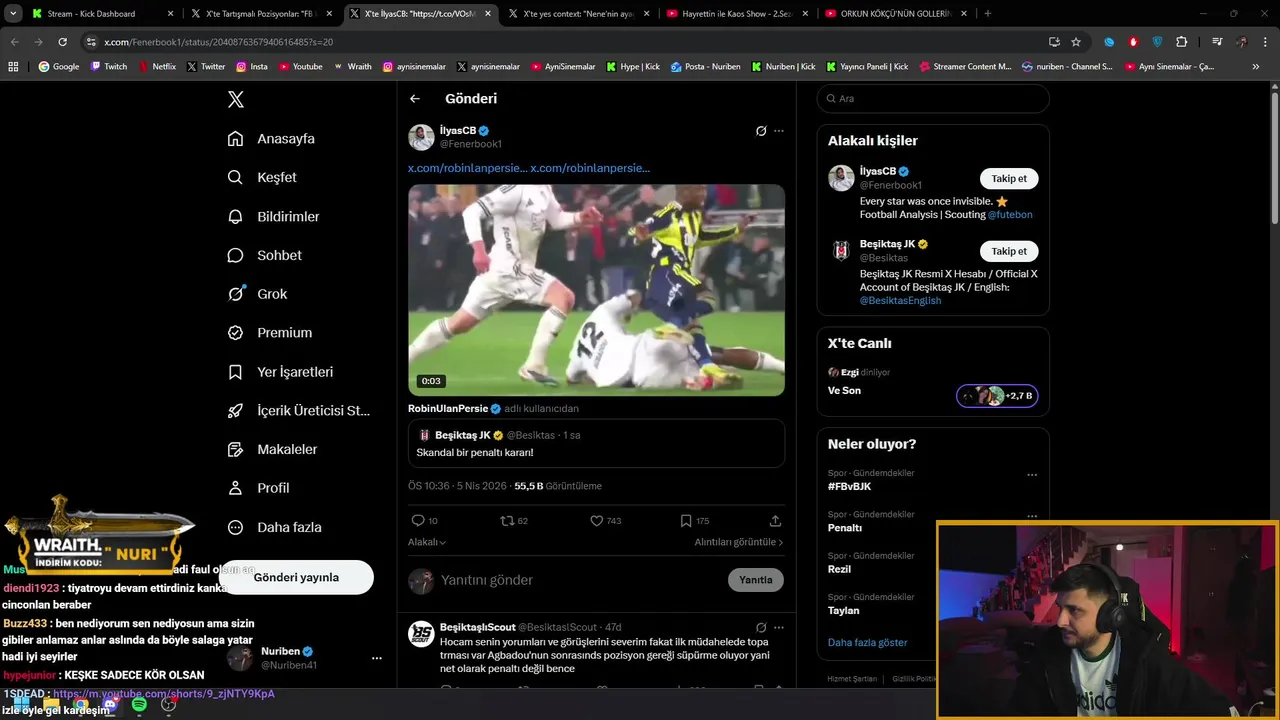Open the Chrome profile avatar
Image resolution: width=1280 pixels, height=720 pixels.
(x=1241, y=42)
